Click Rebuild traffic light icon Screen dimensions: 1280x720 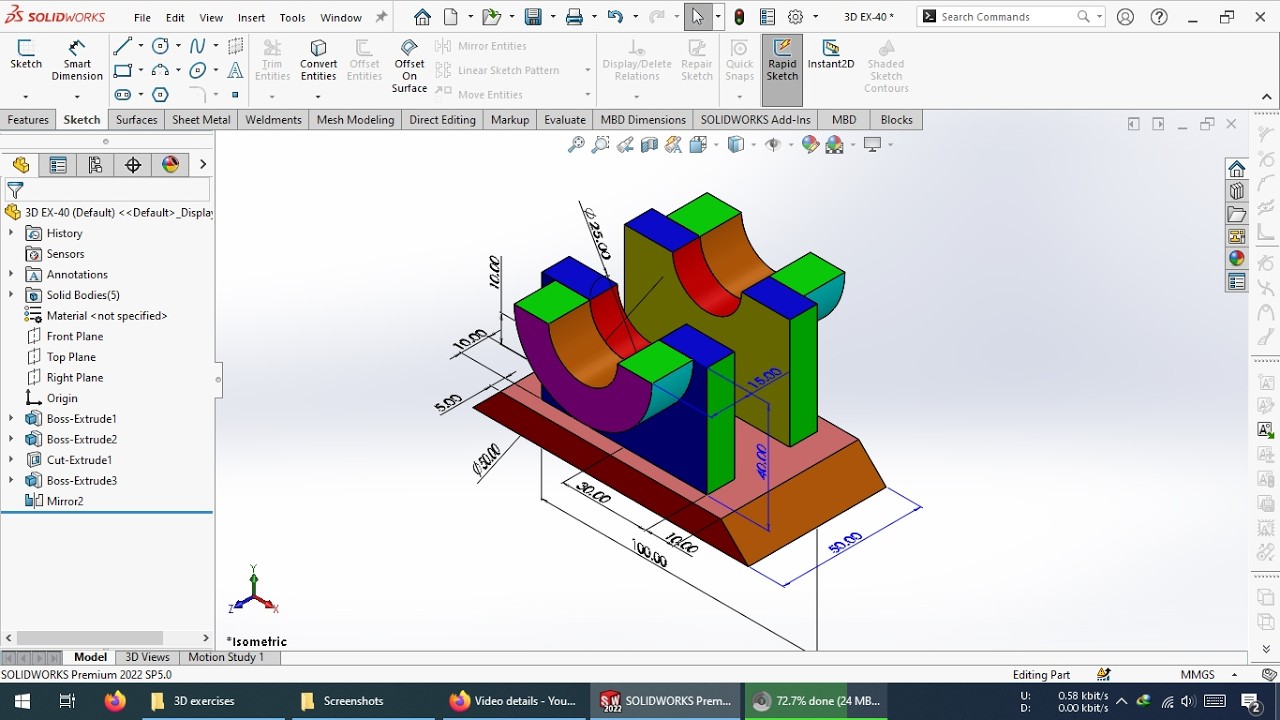739,17
